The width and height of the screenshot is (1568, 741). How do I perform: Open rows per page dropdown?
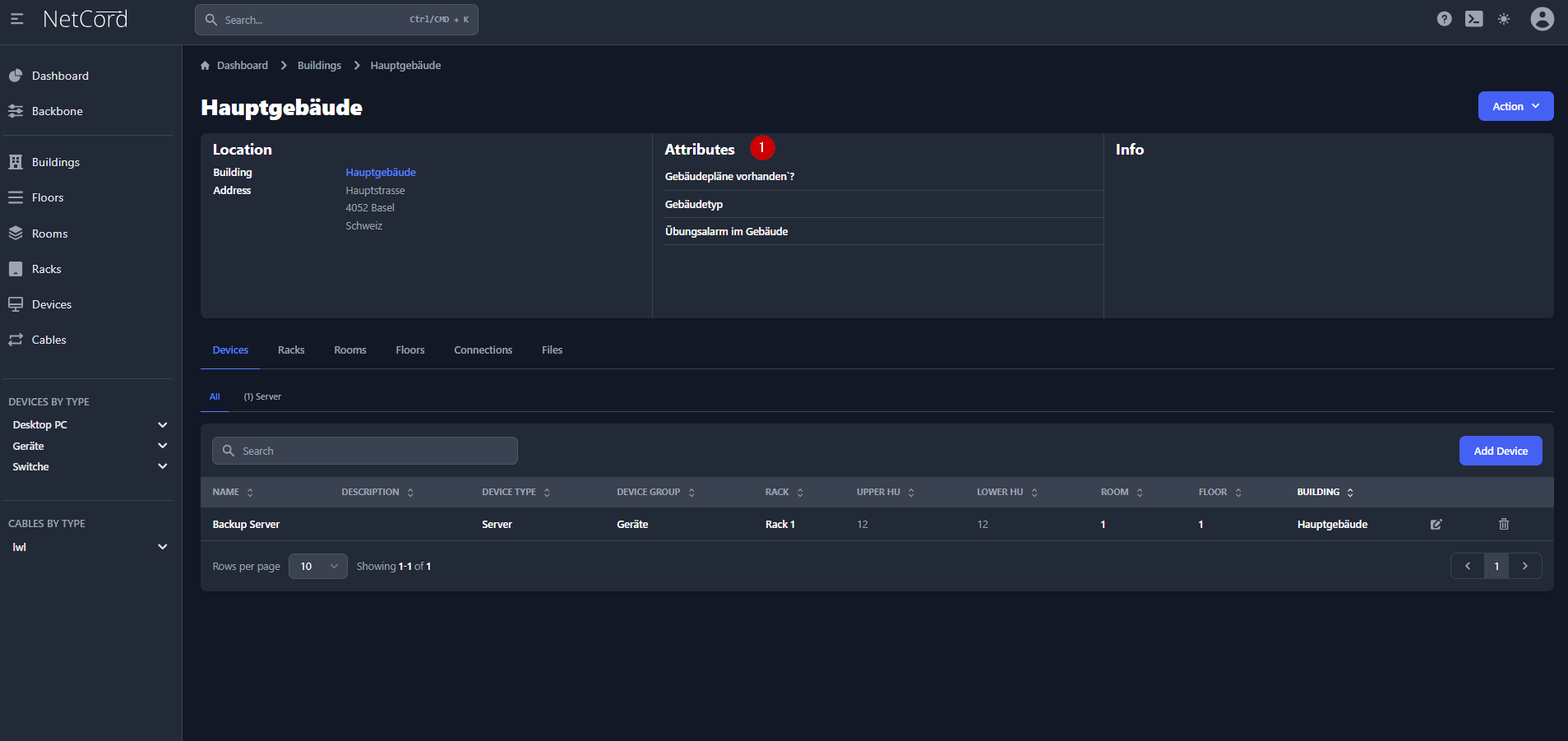pyautogui.click(x=317, y=567)
